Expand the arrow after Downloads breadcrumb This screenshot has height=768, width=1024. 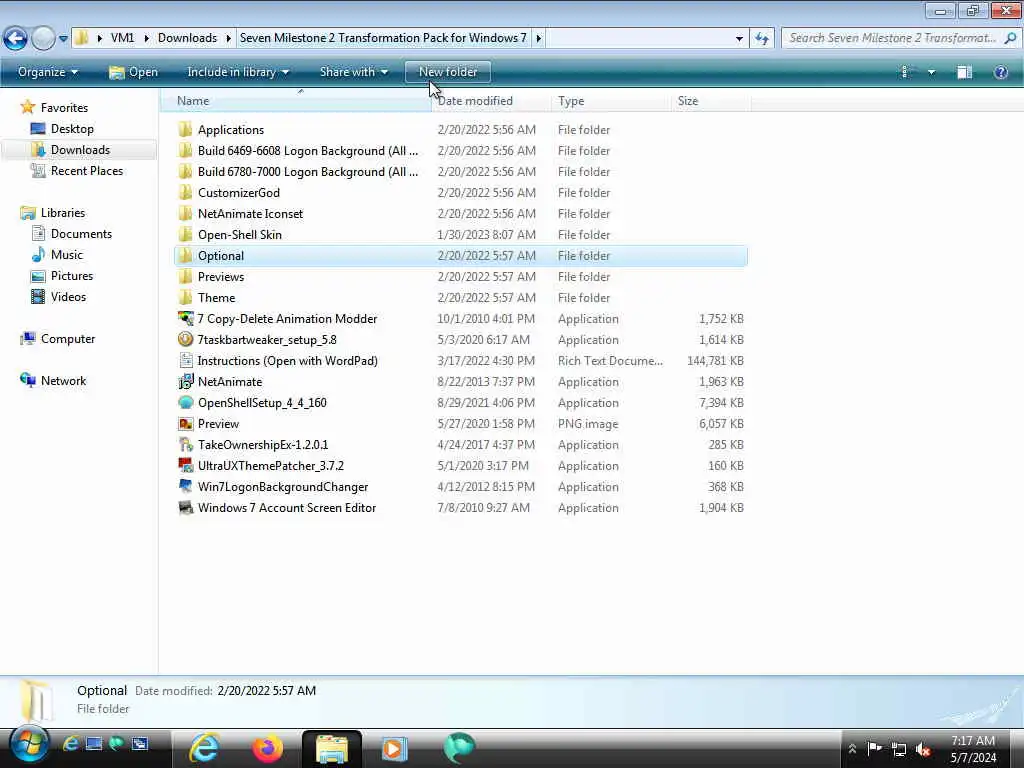229,38
